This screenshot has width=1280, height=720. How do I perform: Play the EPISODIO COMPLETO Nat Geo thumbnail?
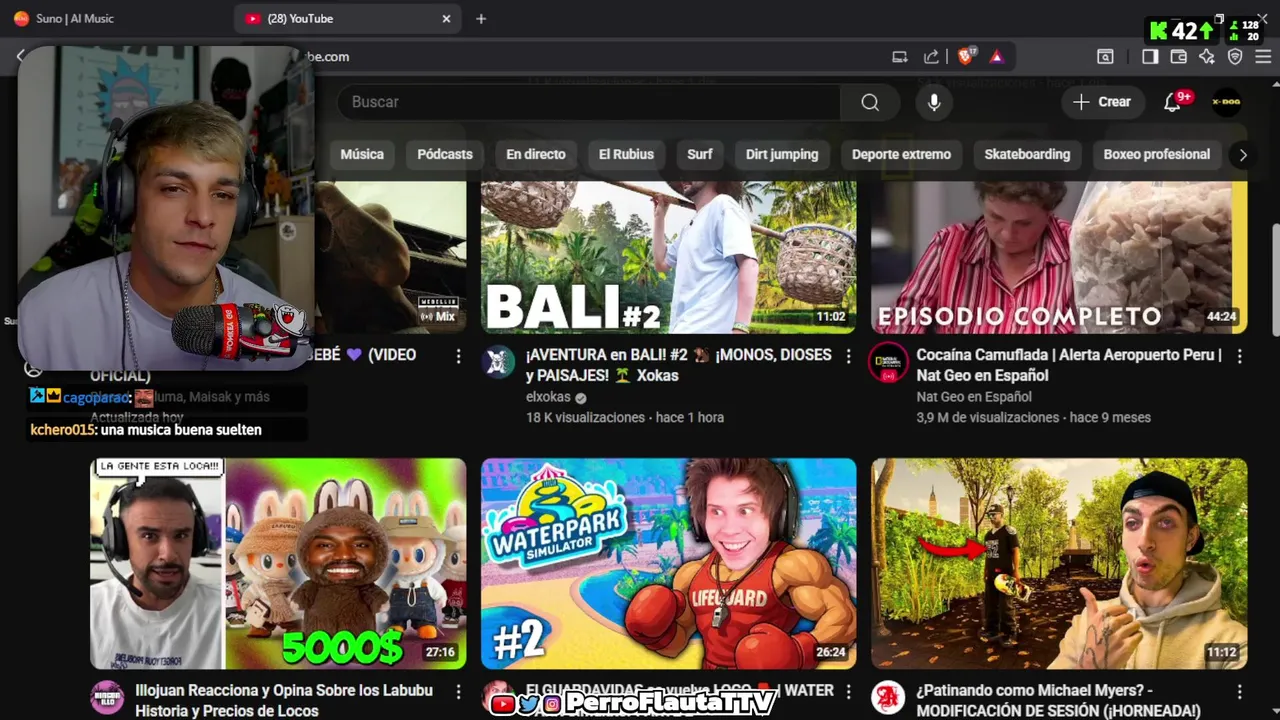click(1059, 257)
